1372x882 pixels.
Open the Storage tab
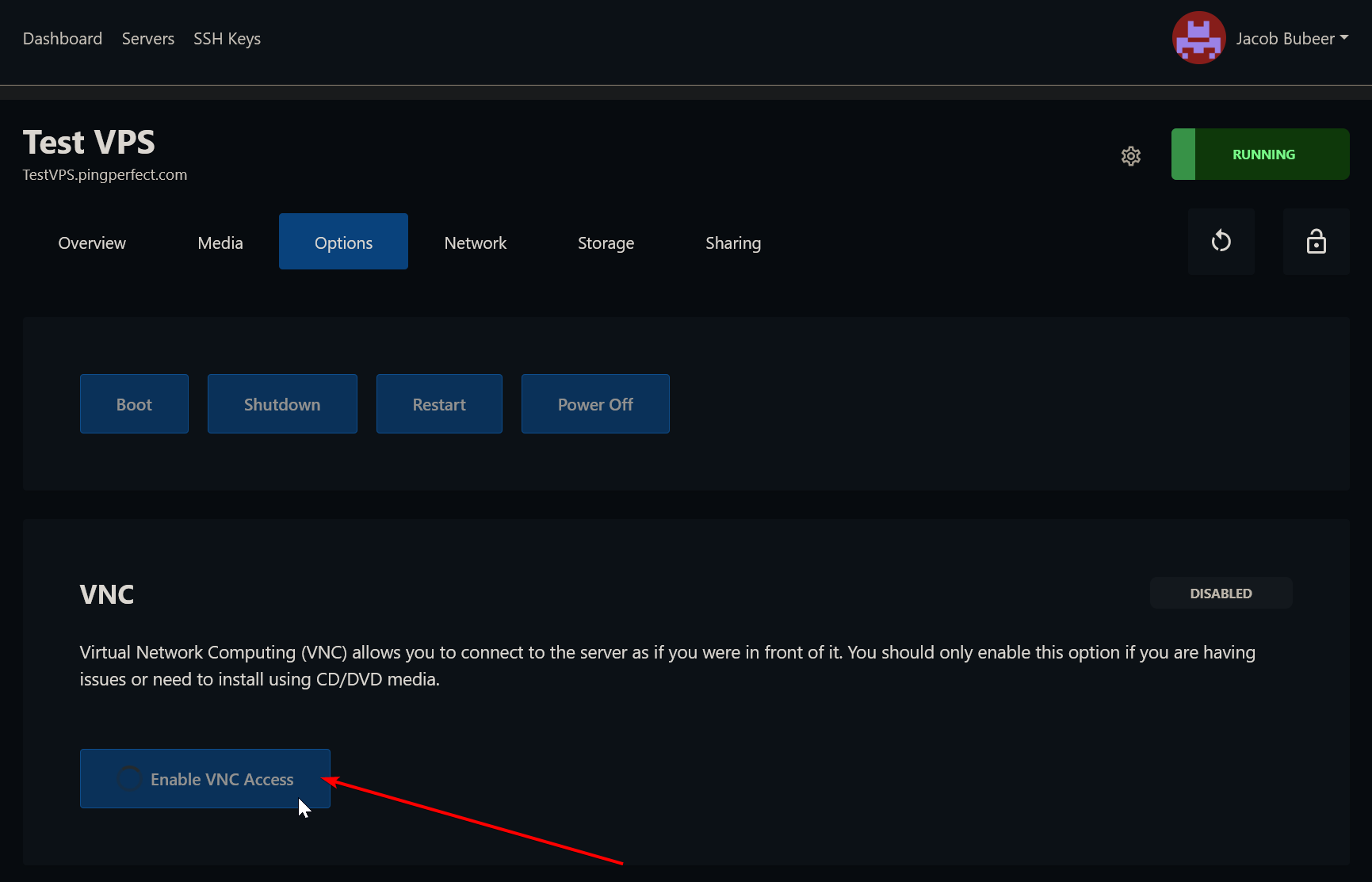pyautogui.click(x=606, y=242)
